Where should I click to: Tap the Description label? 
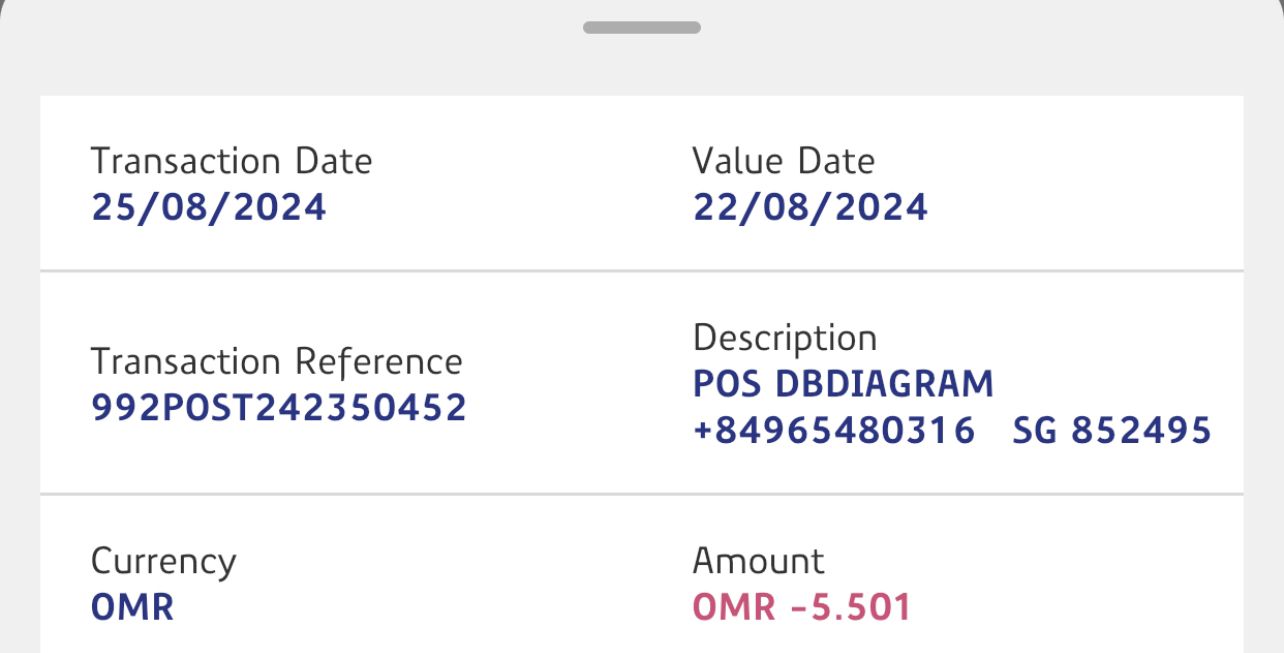click(x=784, y=338)
